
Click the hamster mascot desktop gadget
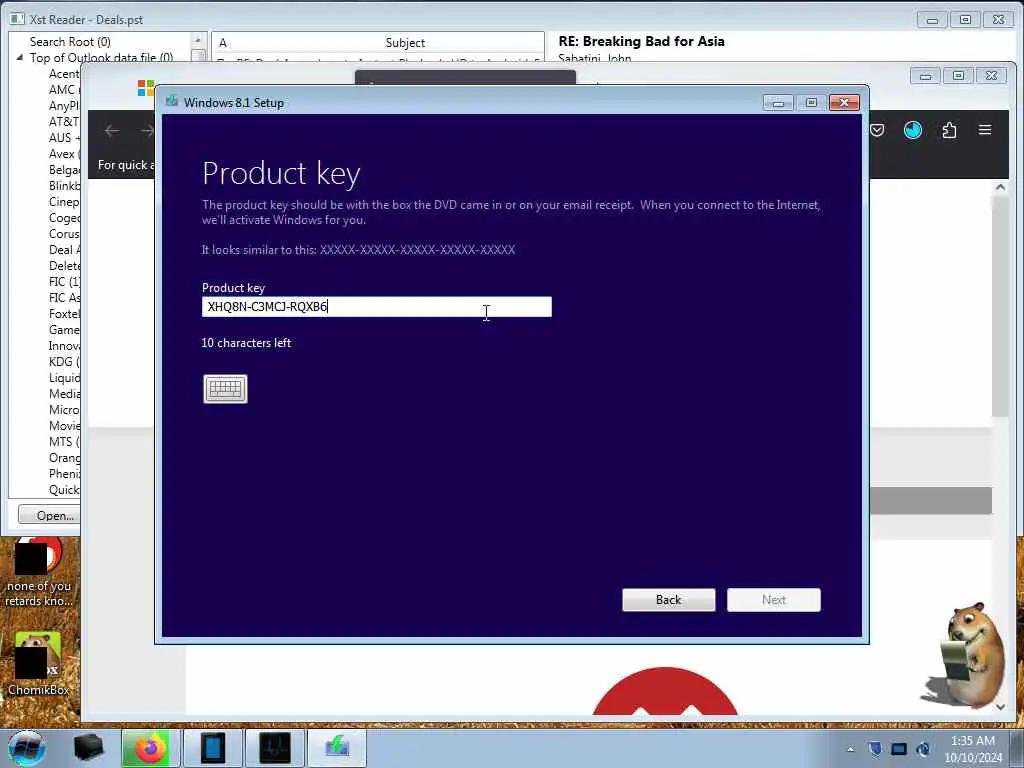pyautogui.click(x=965, y=655)
